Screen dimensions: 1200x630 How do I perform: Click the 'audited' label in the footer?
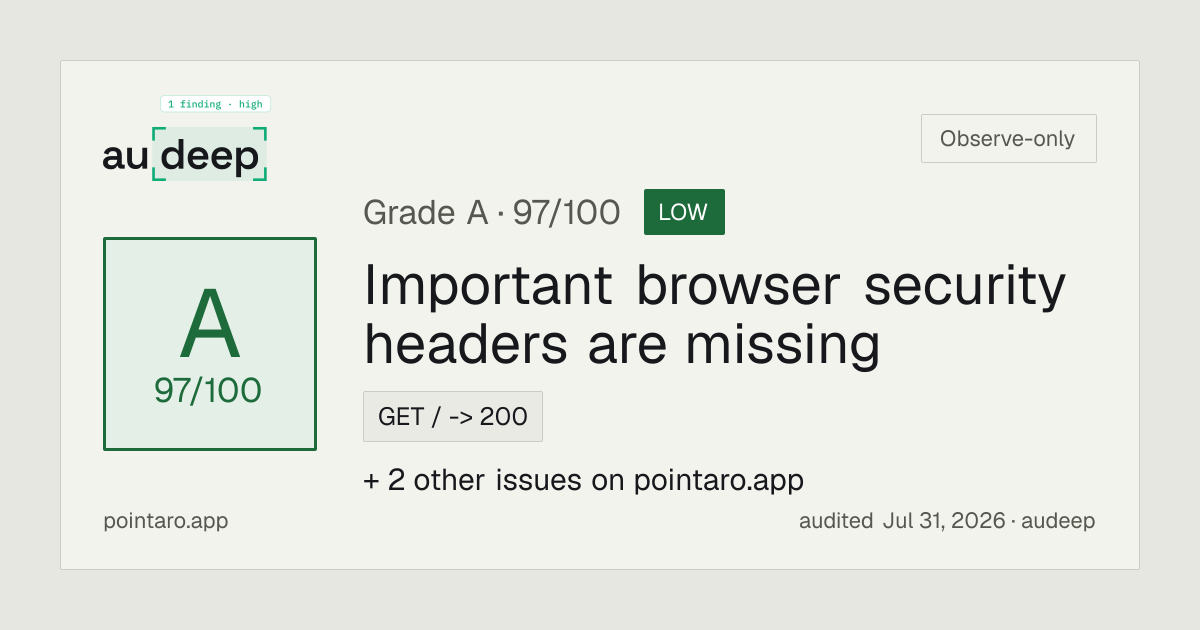pyautogui.click(x=836, y=521)
